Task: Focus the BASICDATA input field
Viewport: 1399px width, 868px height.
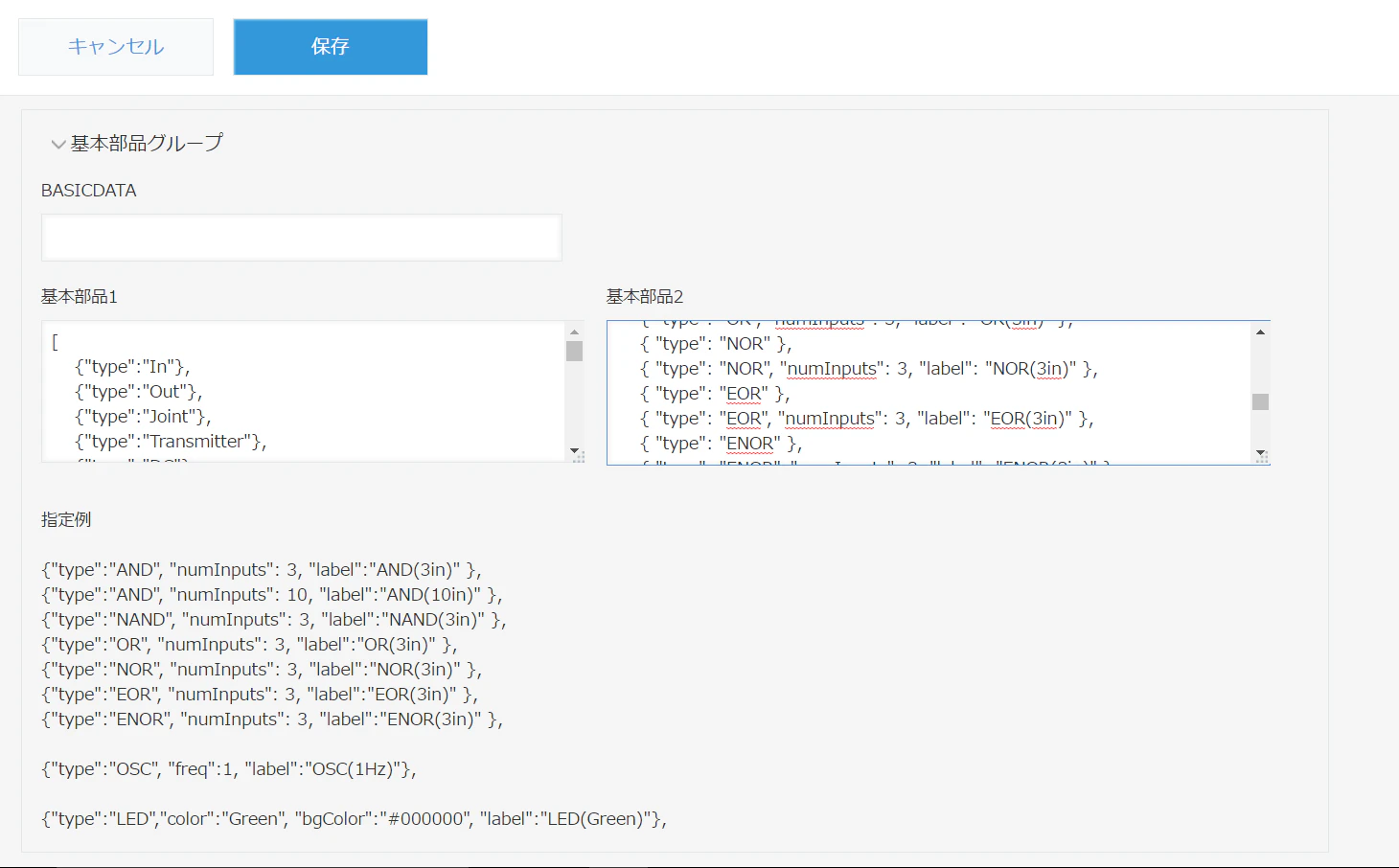Action: (x=301, y=238)
